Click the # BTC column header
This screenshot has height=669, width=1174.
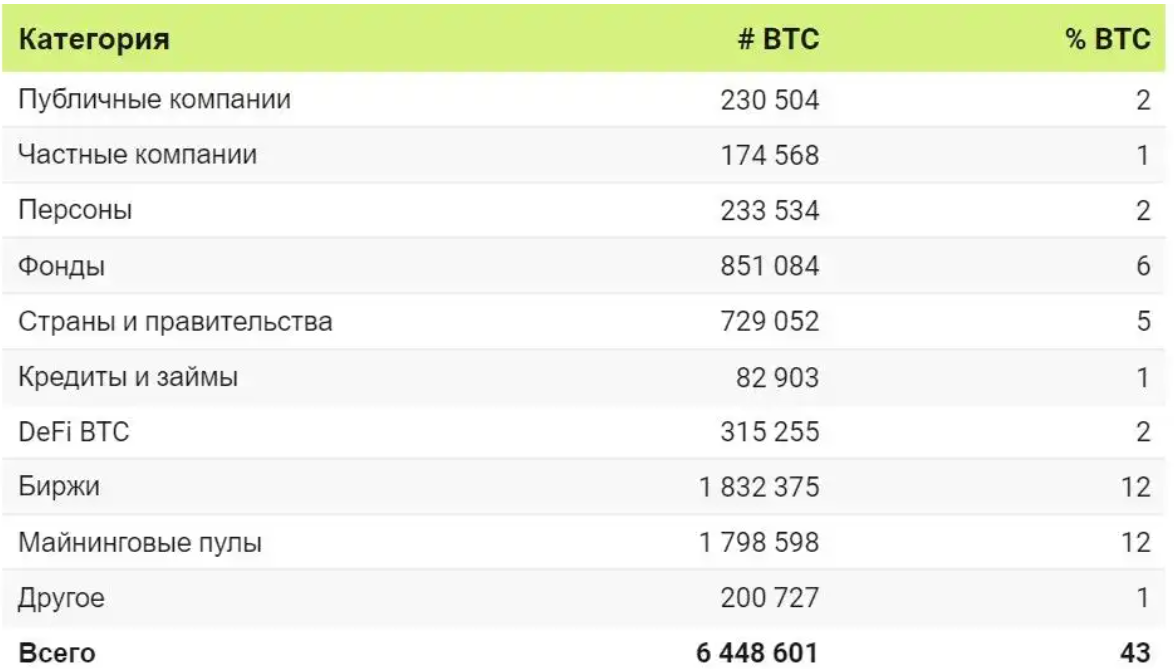(x=778, y=40)
